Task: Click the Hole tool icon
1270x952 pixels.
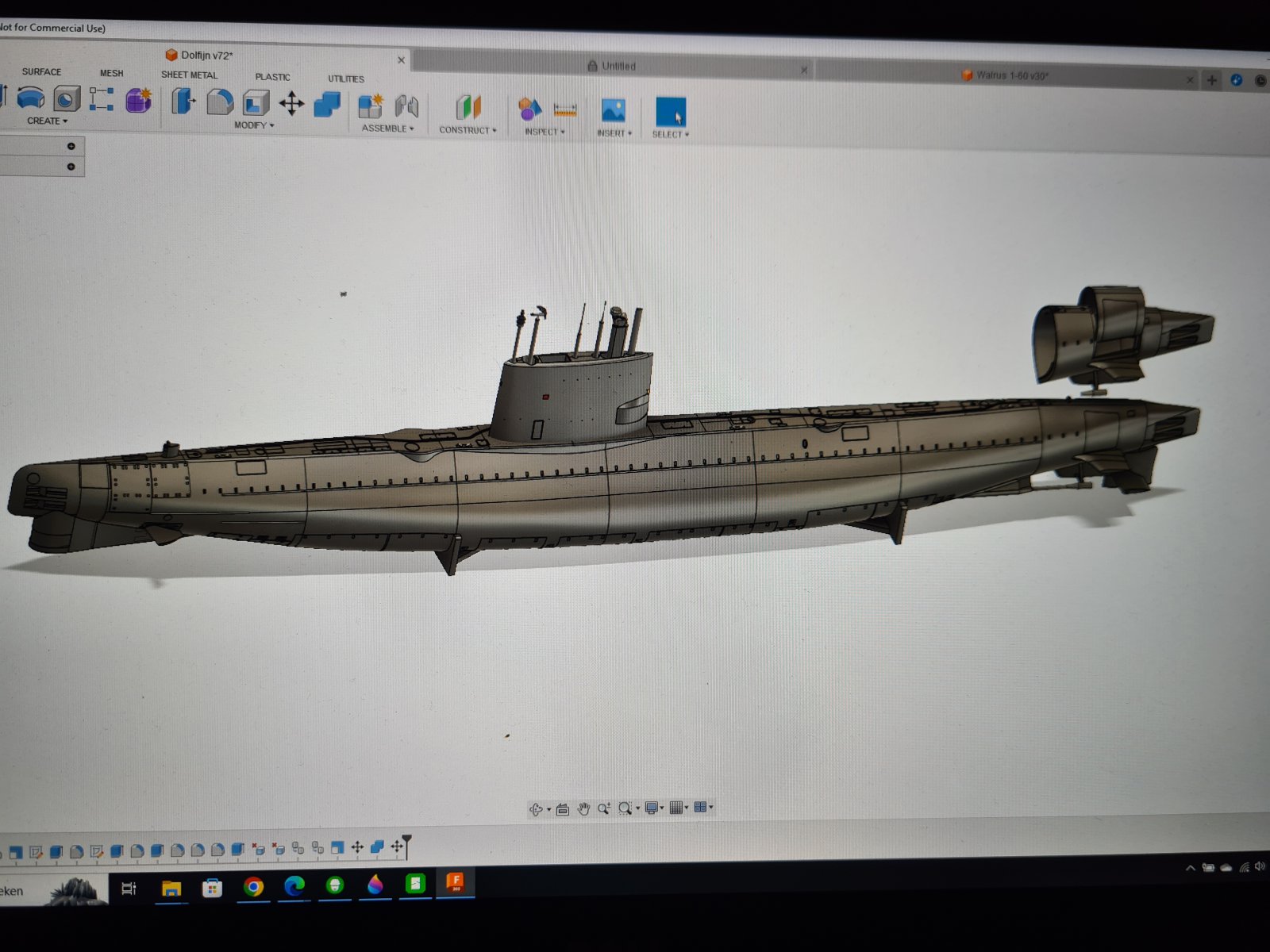Action: point(67,99)
